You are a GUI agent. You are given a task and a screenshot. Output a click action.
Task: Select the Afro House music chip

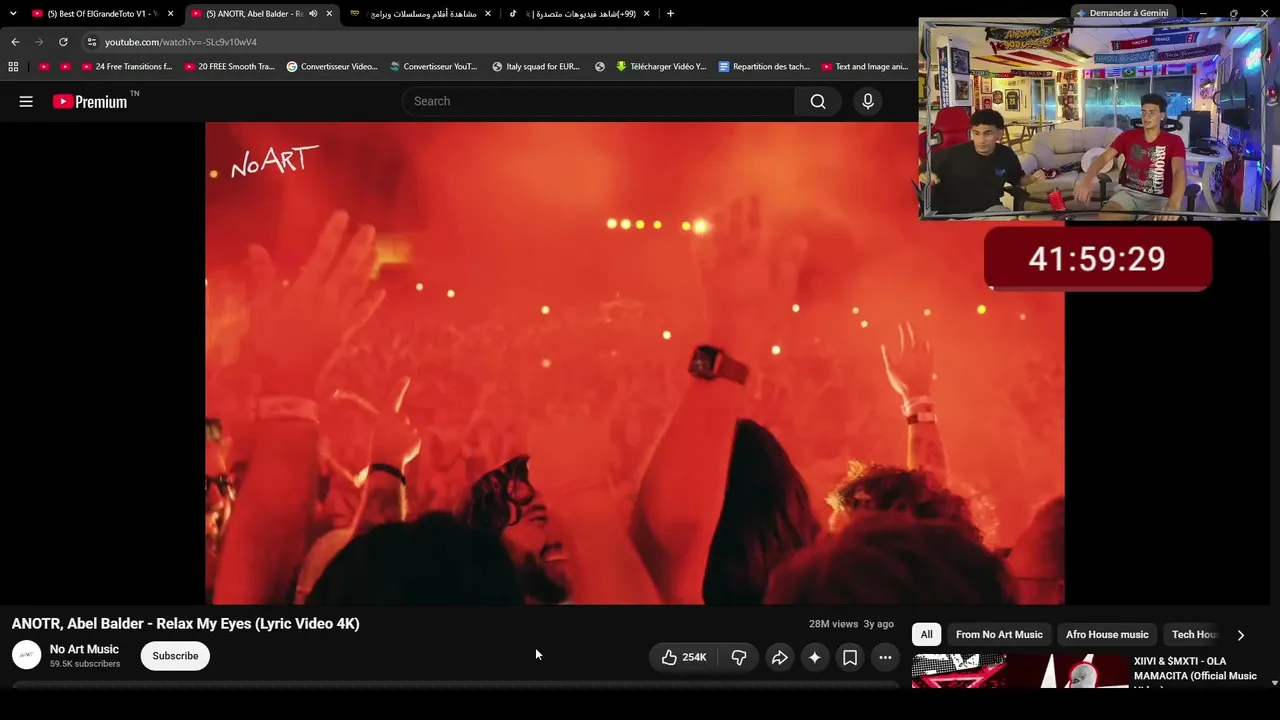pos(1107,635)
